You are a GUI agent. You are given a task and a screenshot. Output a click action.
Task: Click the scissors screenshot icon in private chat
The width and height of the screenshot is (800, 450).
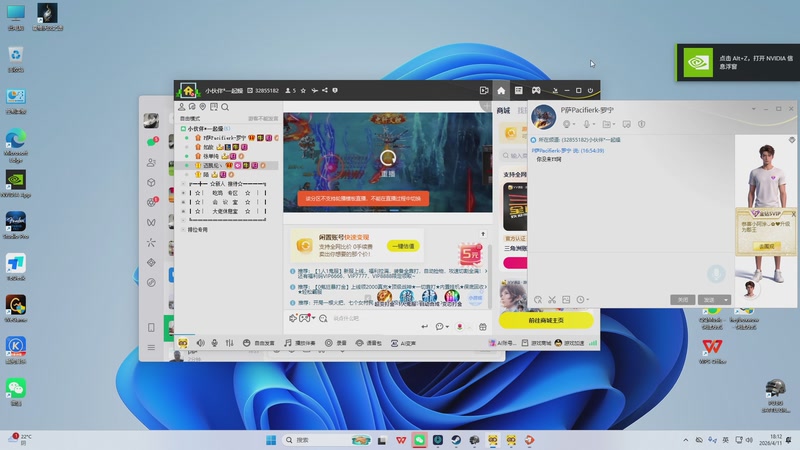[552, 299]
